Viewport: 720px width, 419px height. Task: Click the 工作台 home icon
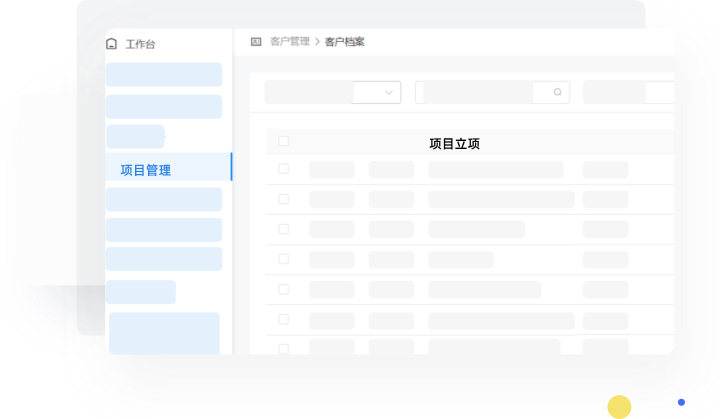[112, 44]
